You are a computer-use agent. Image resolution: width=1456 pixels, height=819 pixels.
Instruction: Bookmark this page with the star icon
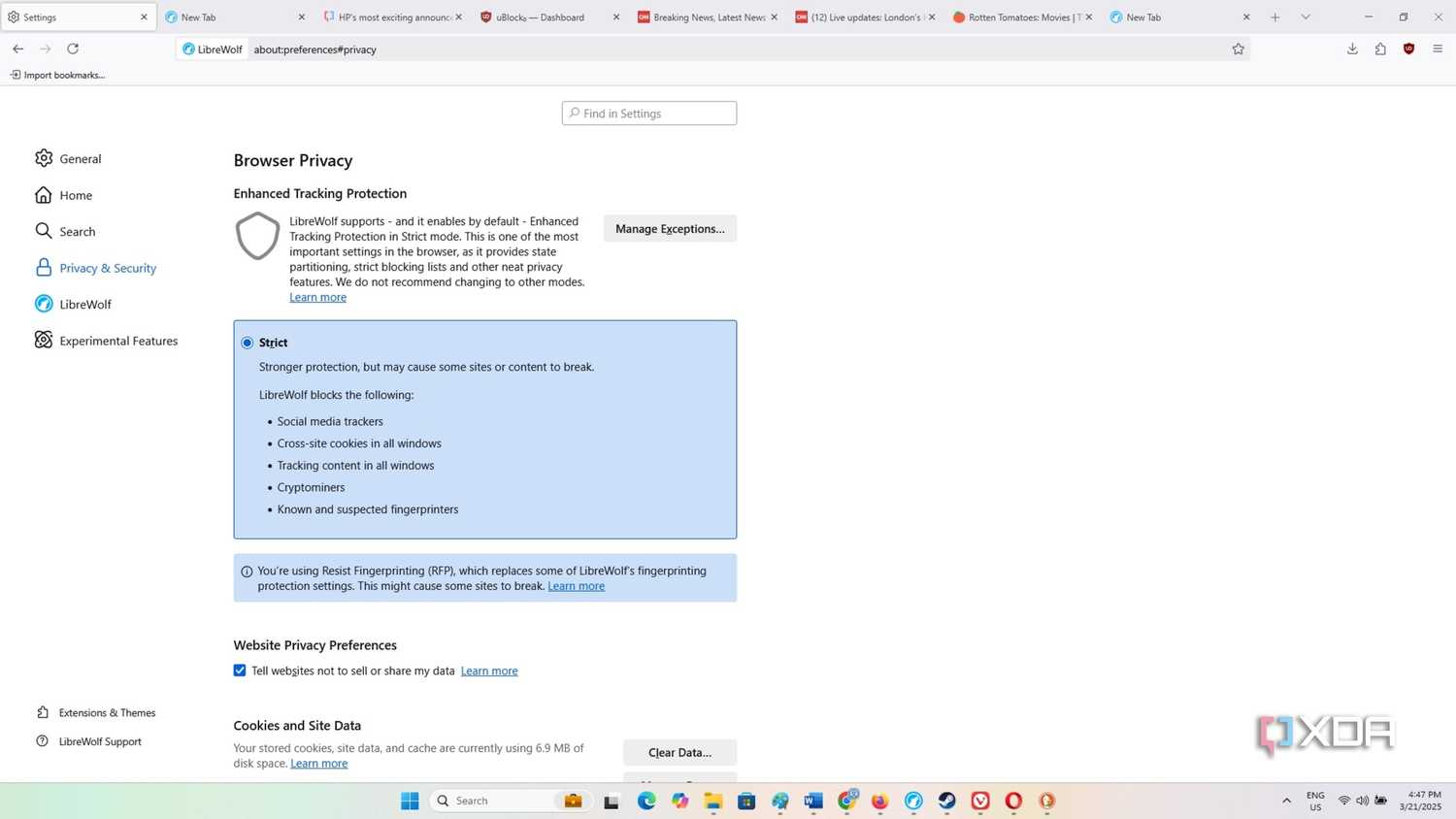[x=1239, y=49]
